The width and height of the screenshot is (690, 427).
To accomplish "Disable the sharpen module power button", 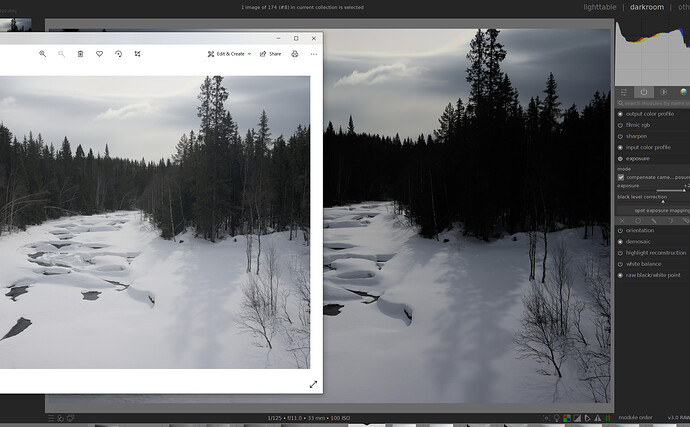I will point(620,136).
